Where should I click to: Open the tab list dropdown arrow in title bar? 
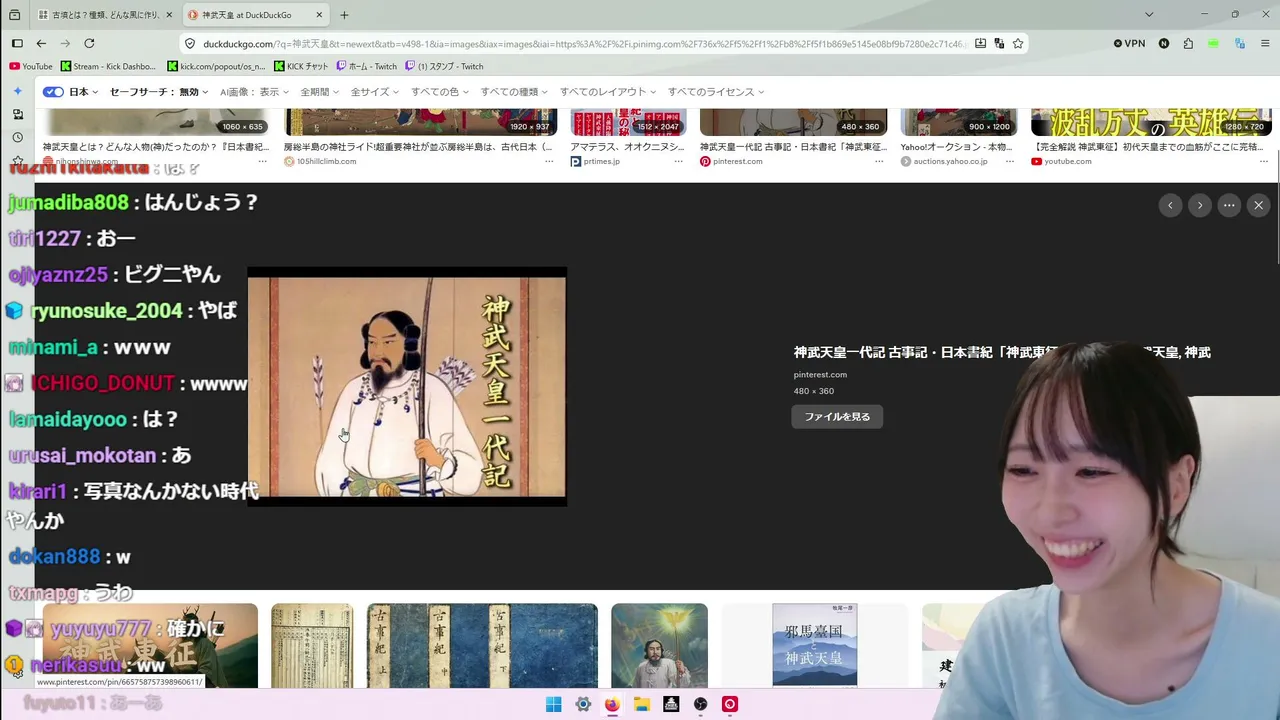coord(1149,15)
